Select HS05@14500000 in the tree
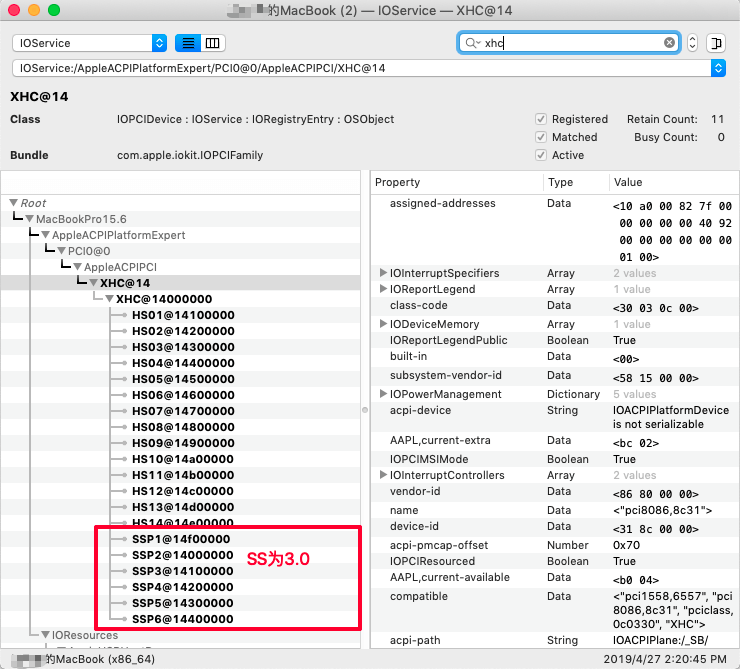The width and height of the screenshot is (740, 669). (183, 379)
